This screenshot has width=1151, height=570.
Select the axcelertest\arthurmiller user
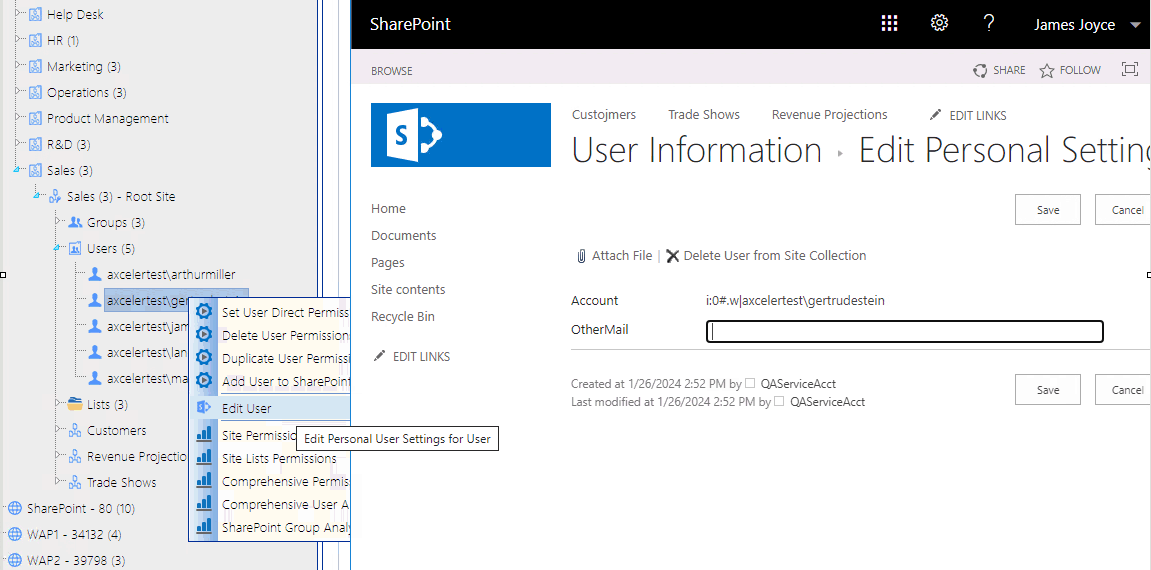pos(171,274)
